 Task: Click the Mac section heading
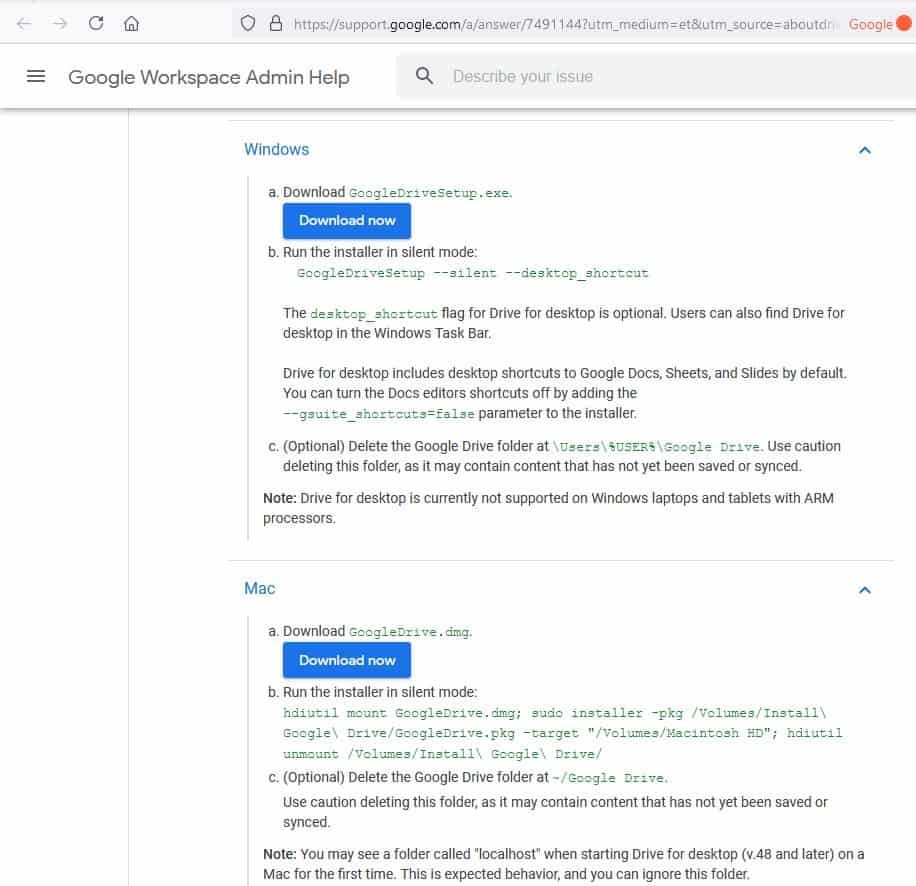click(x=259, y=589)
